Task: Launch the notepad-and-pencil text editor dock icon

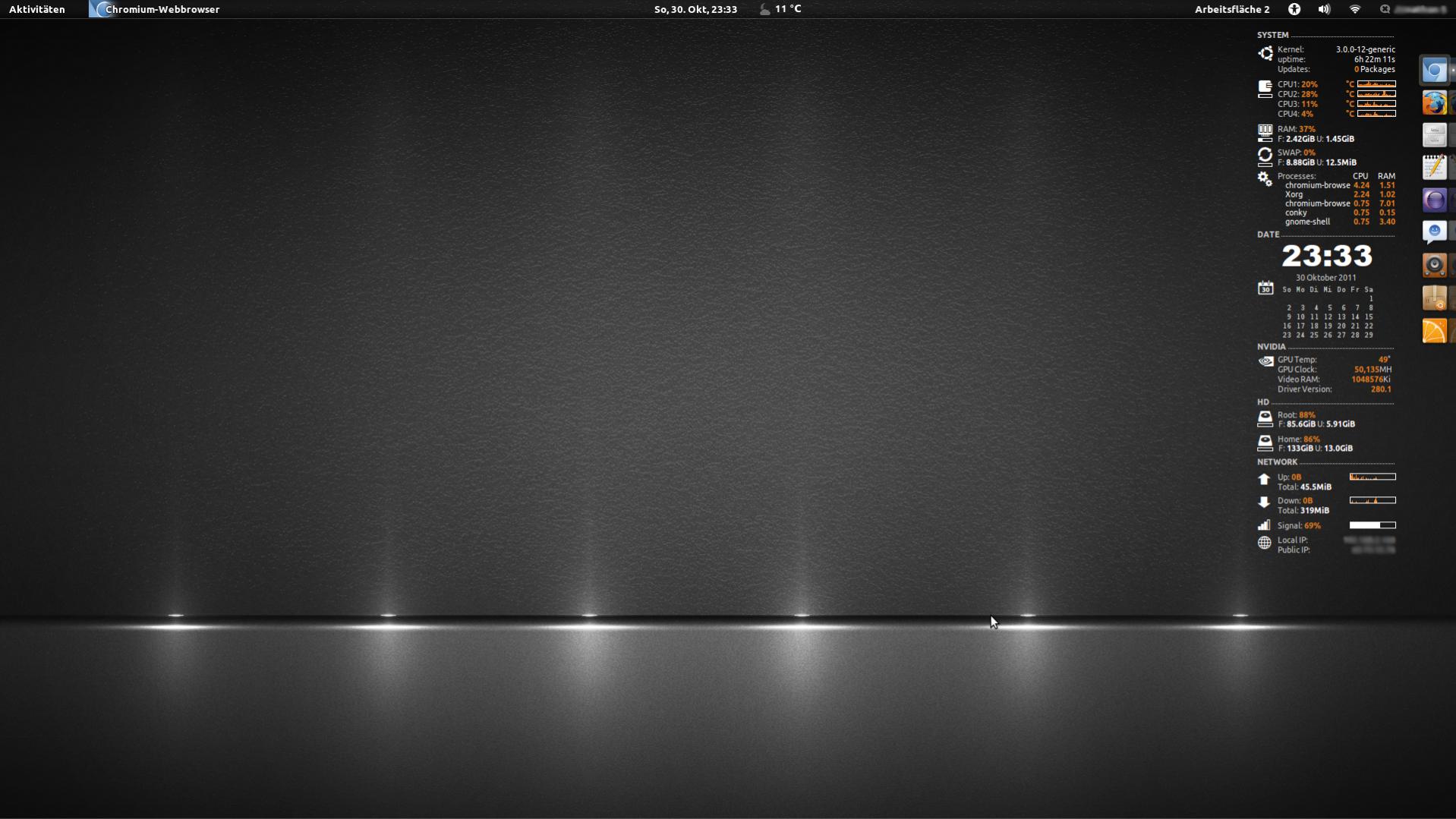Action: [x=1434, y=167]
